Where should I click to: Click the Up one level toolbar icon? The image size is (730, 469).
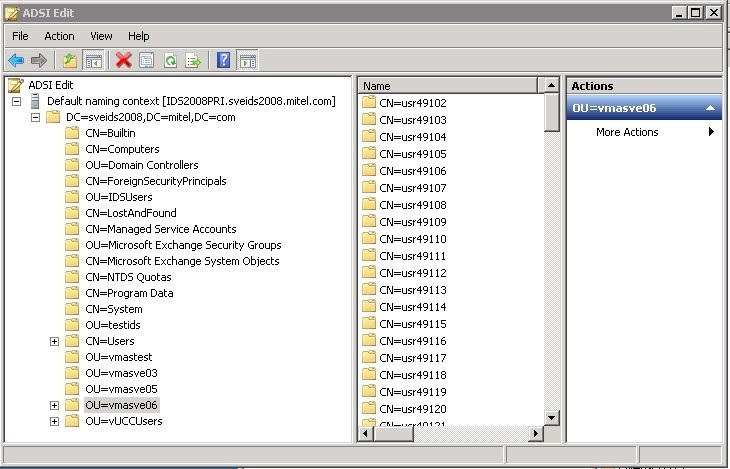point(70,61)
